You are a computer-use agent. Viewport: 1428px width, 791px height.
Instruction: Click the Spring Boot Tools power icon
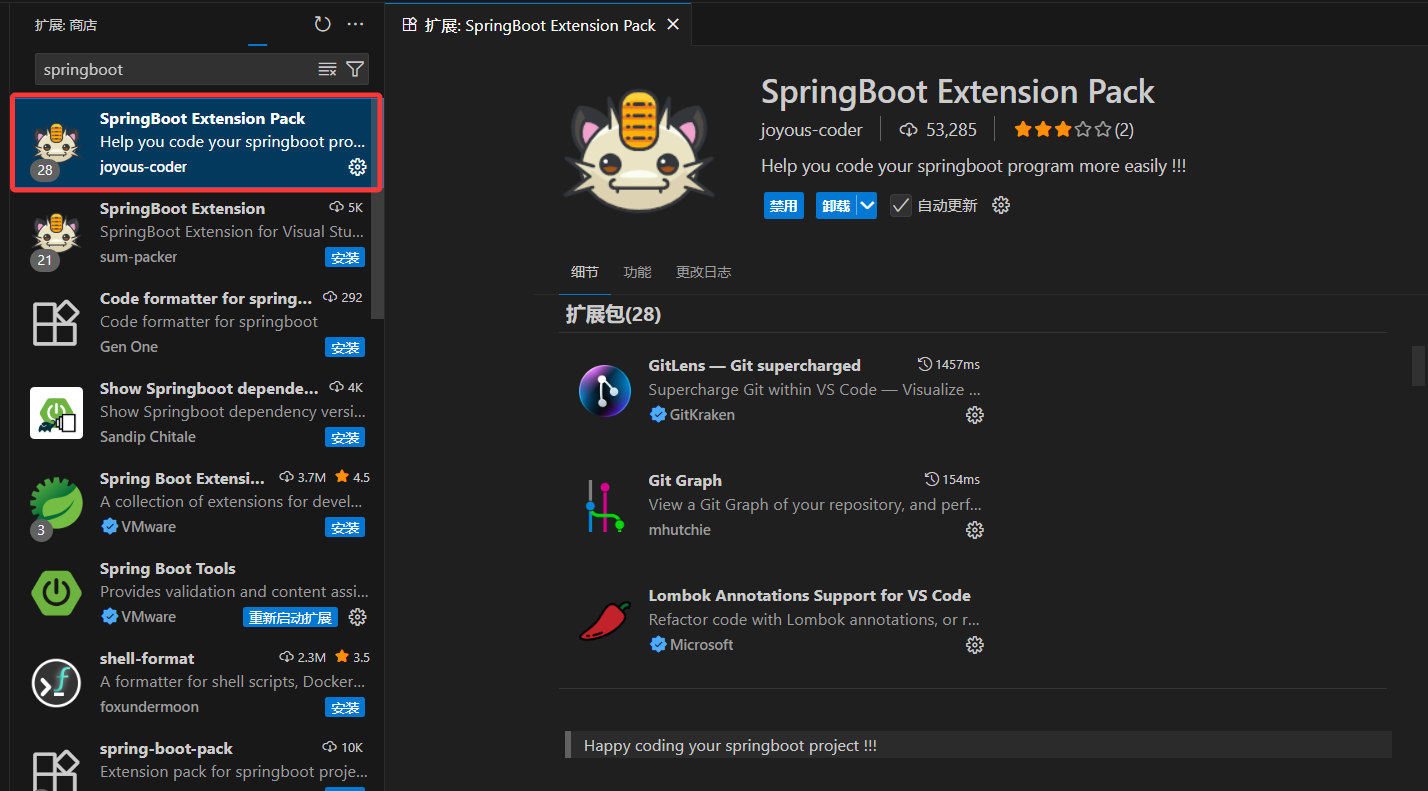coord(56,593)
